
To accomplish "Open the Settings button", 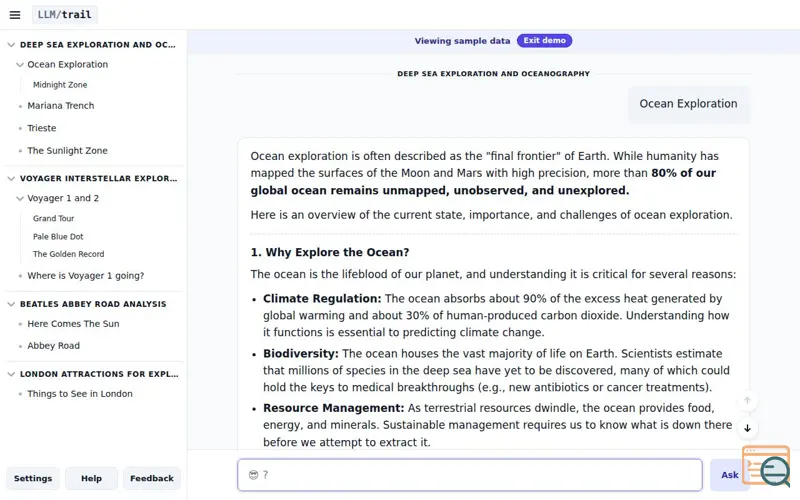I will 33,479.
